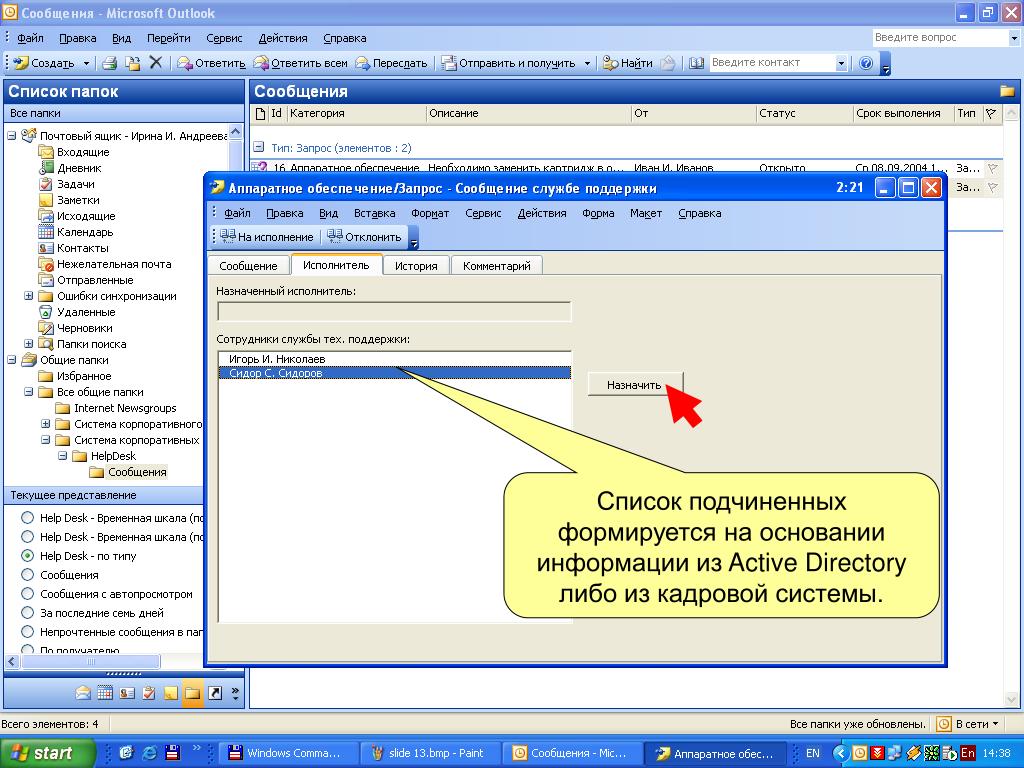Launch Internet Explorer from Quick Launch

[x=150, y=753]
